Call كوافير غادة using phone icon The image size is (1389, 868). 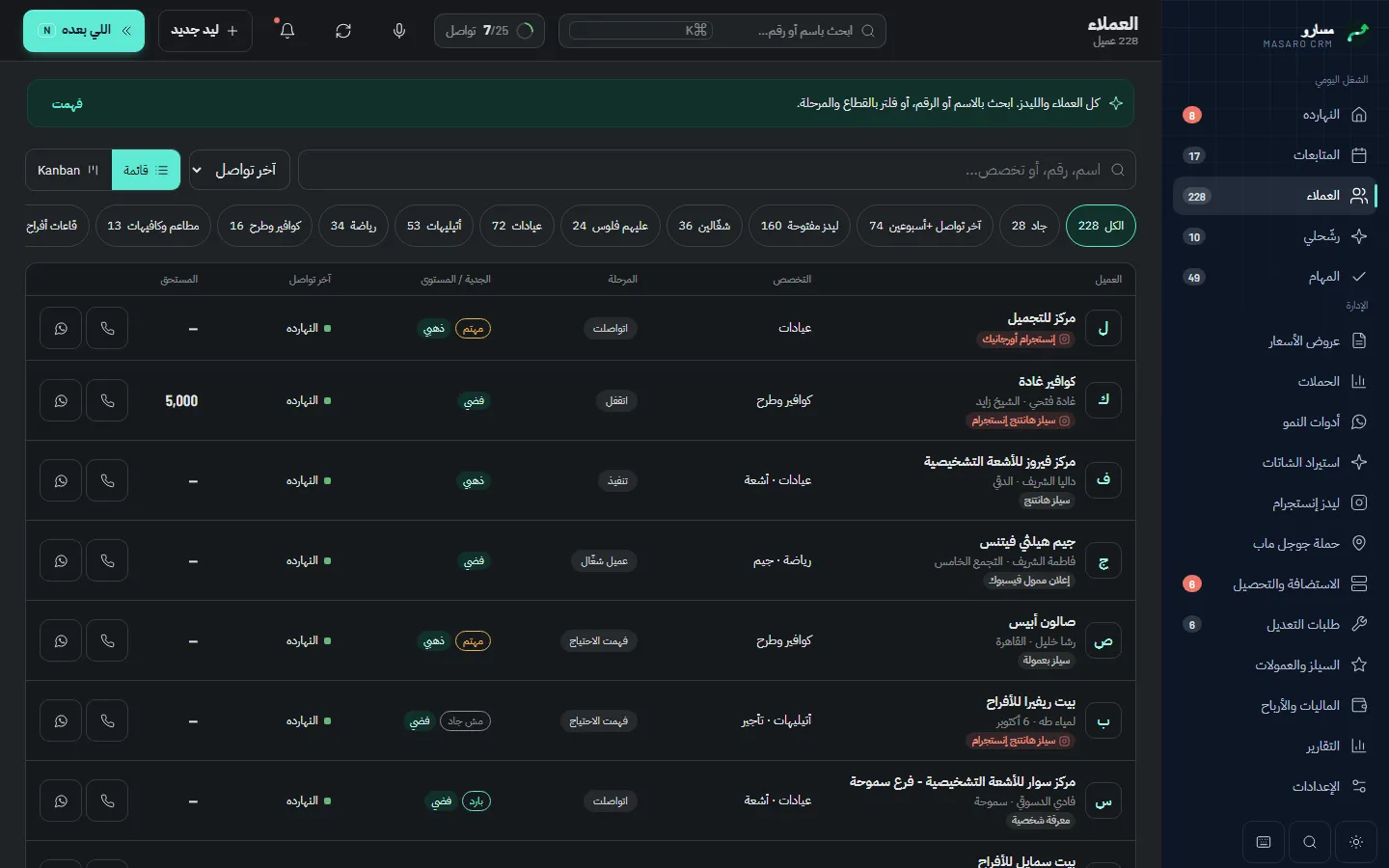point(107,401)
